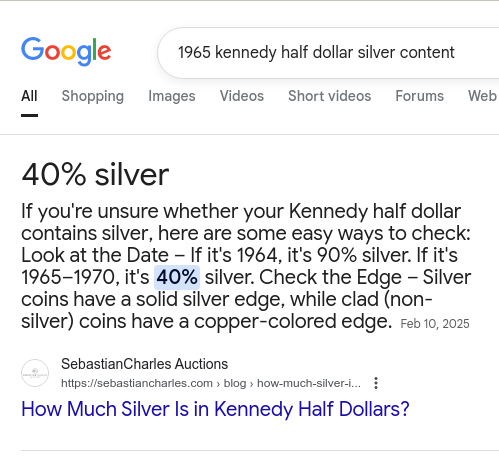499x462 pixels.
Task: Select the All results tab
Action: click(x=29, y=96)
